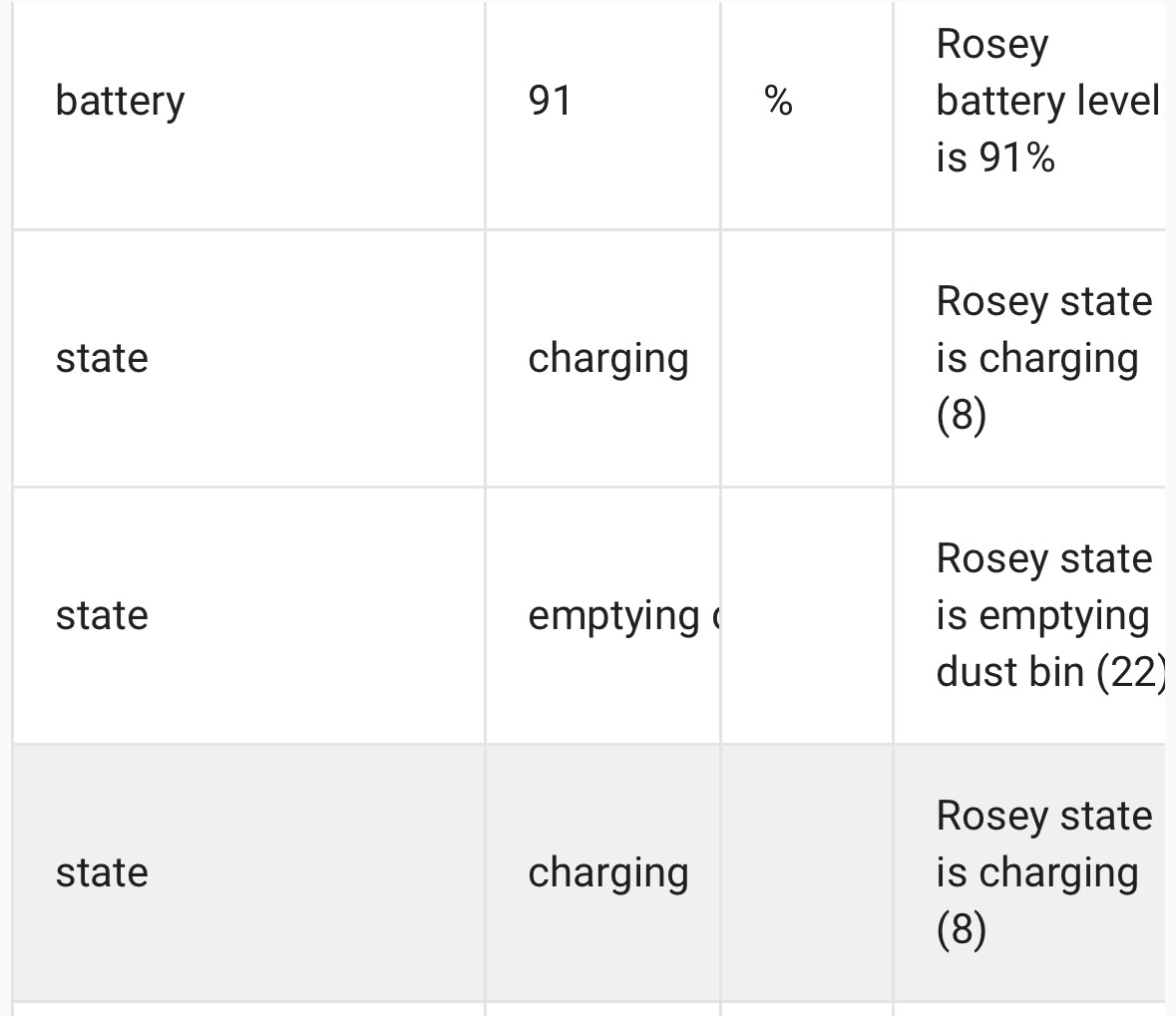The width and height of the screenshot is (1176, 1016).
Task: Click the state cell in the emptying row
Action: point(249,615)
